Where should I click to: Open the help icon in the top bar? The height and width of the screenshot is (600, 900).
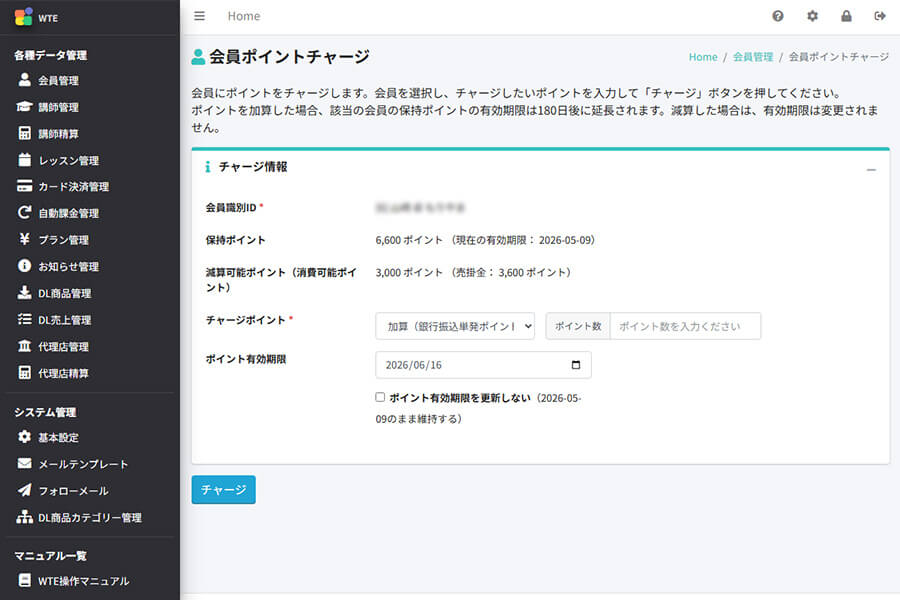[778, 16]
